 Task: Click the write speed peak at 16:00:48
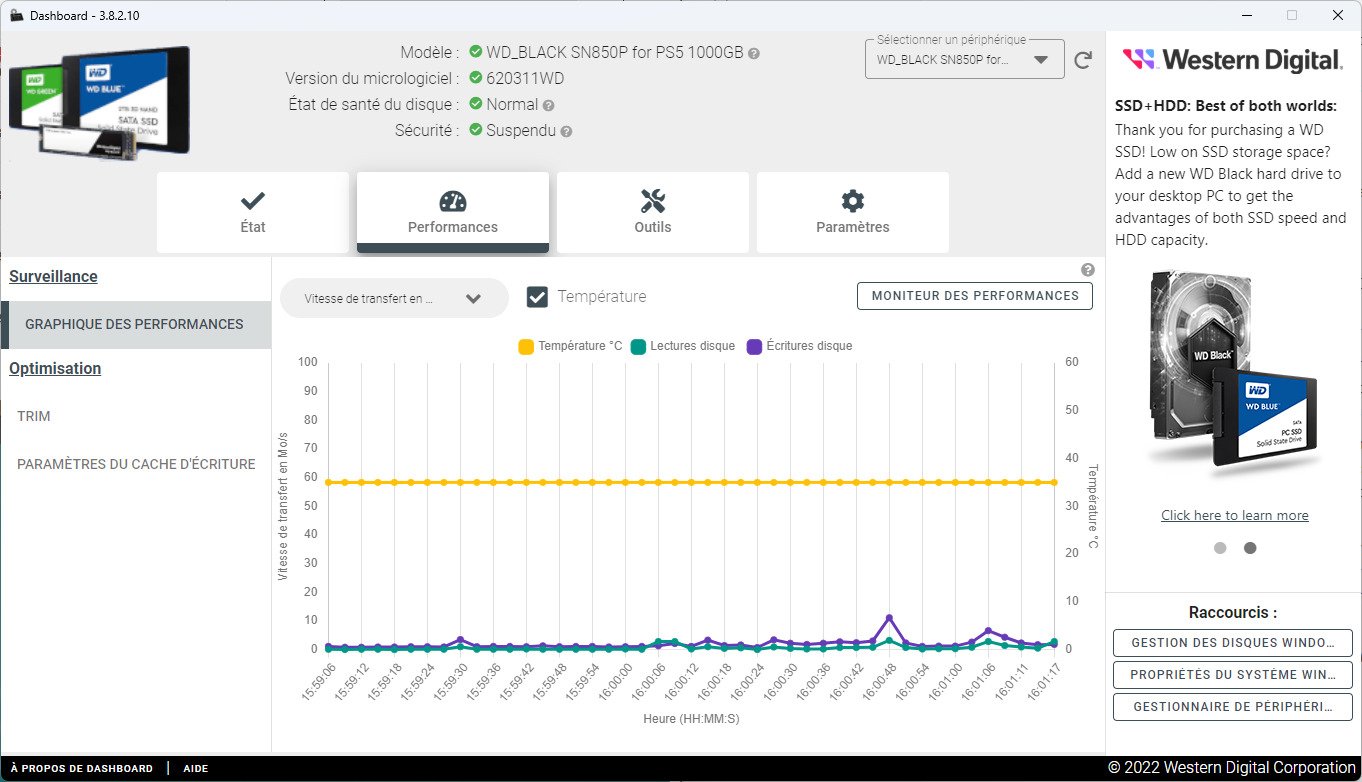point(889,618)
